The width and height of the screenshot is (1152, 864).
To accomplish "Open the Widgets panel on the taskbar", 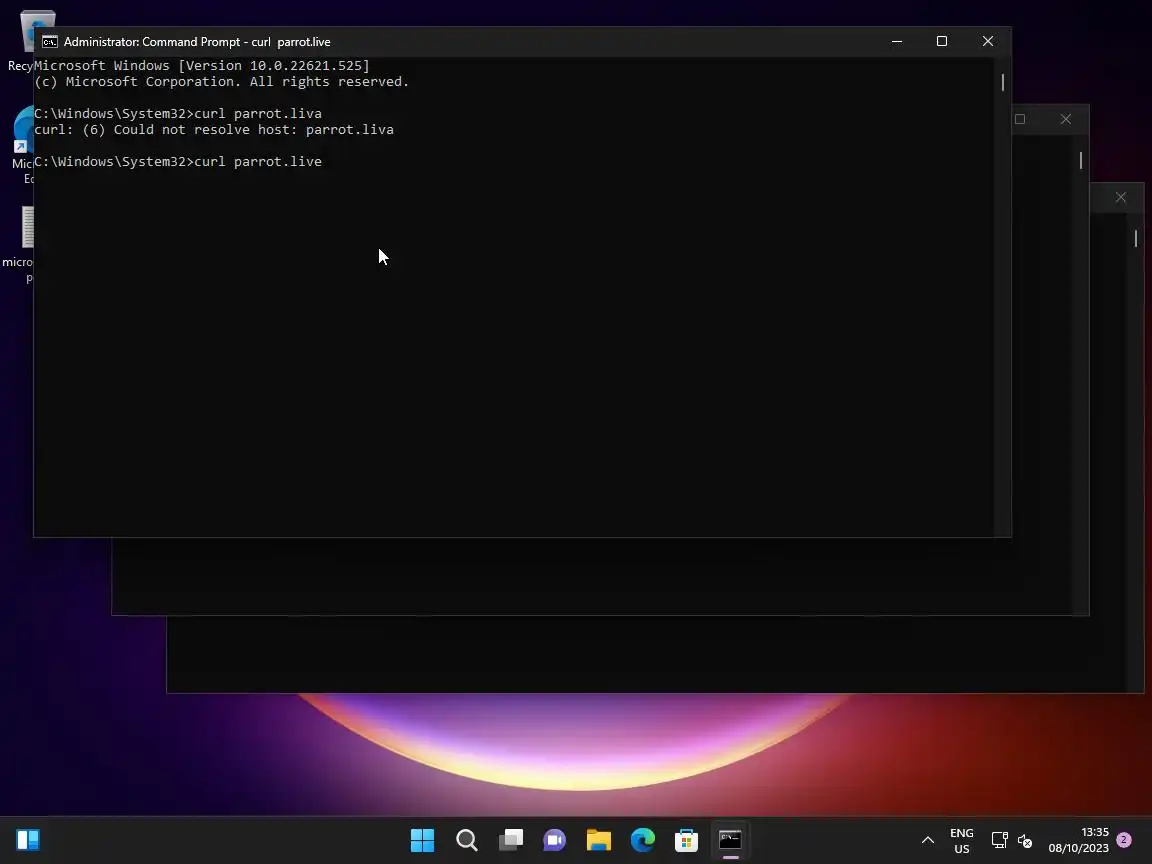I will pyautogui.click(x=28, y=840).
